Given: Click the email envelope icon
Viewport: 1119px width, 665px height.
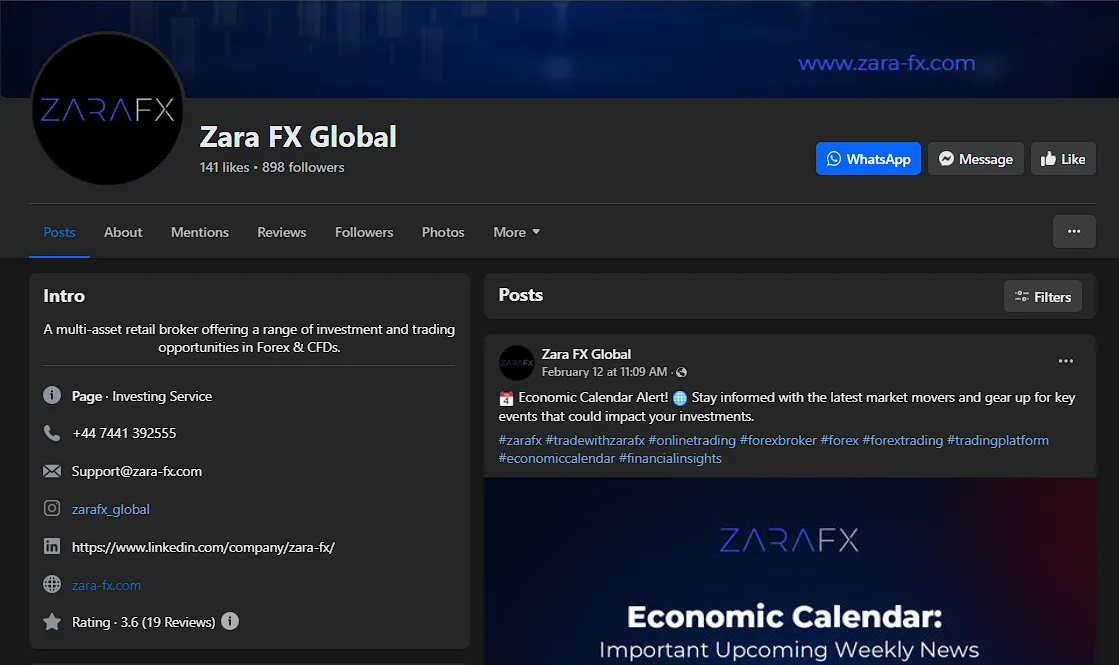Looking at the screenshot, I should [52, 471].
